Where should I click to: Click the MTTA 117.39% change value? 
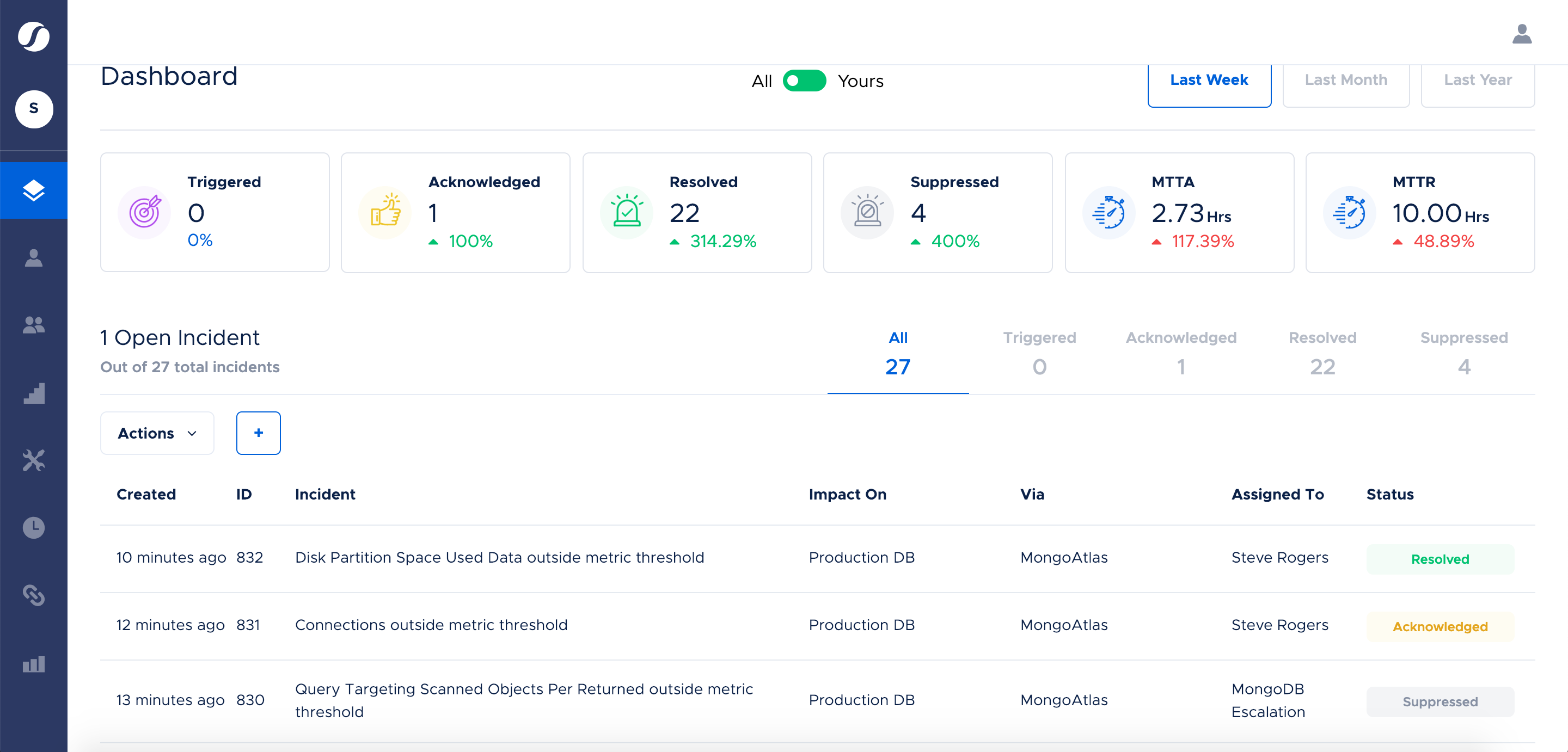click(1203, 241)
